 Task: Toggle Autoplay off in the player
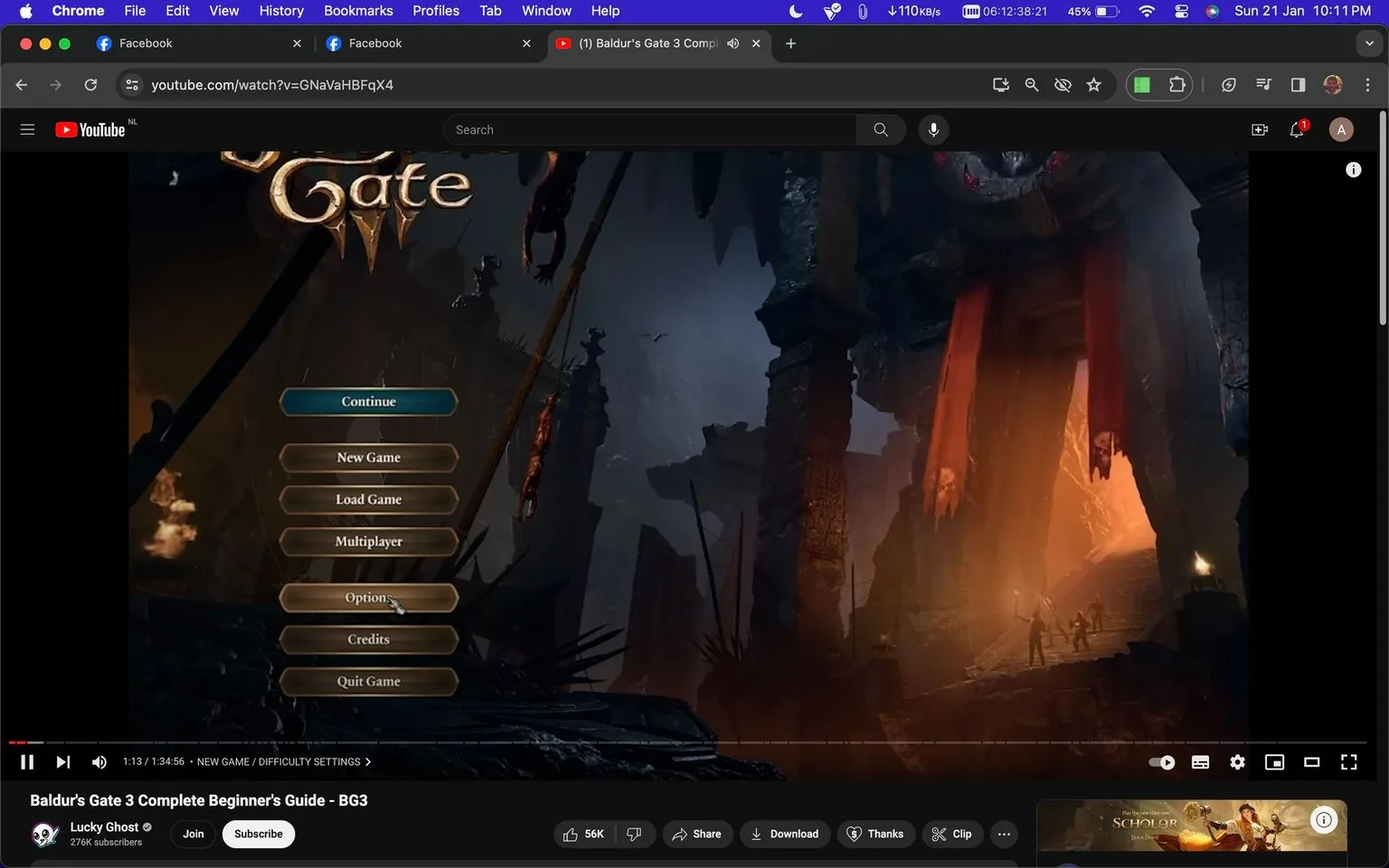coord(1160,761)
